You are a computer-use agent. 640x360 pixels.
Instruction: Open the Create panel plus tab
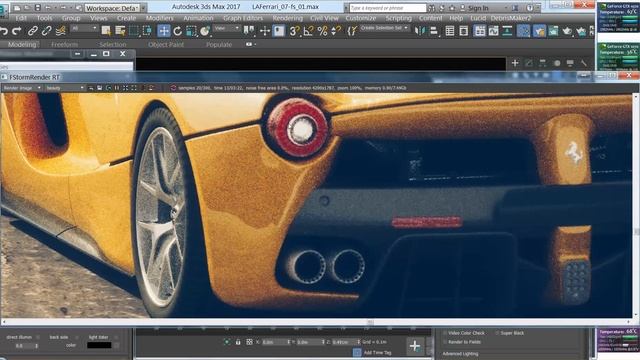tap(515, 63)
